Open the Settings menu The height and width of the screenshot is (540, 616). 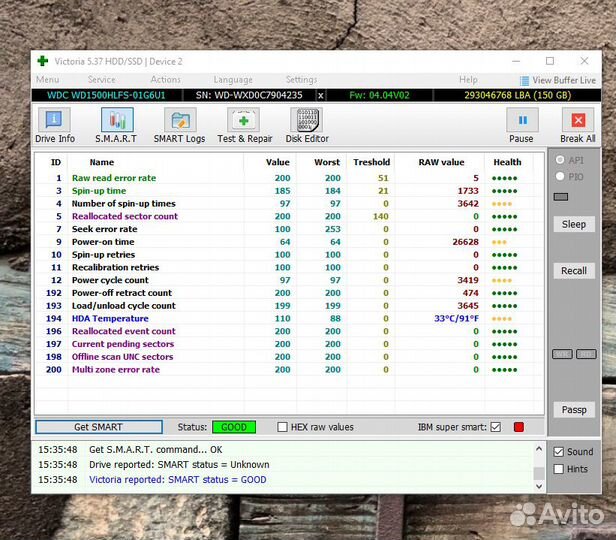coord(301,80)
